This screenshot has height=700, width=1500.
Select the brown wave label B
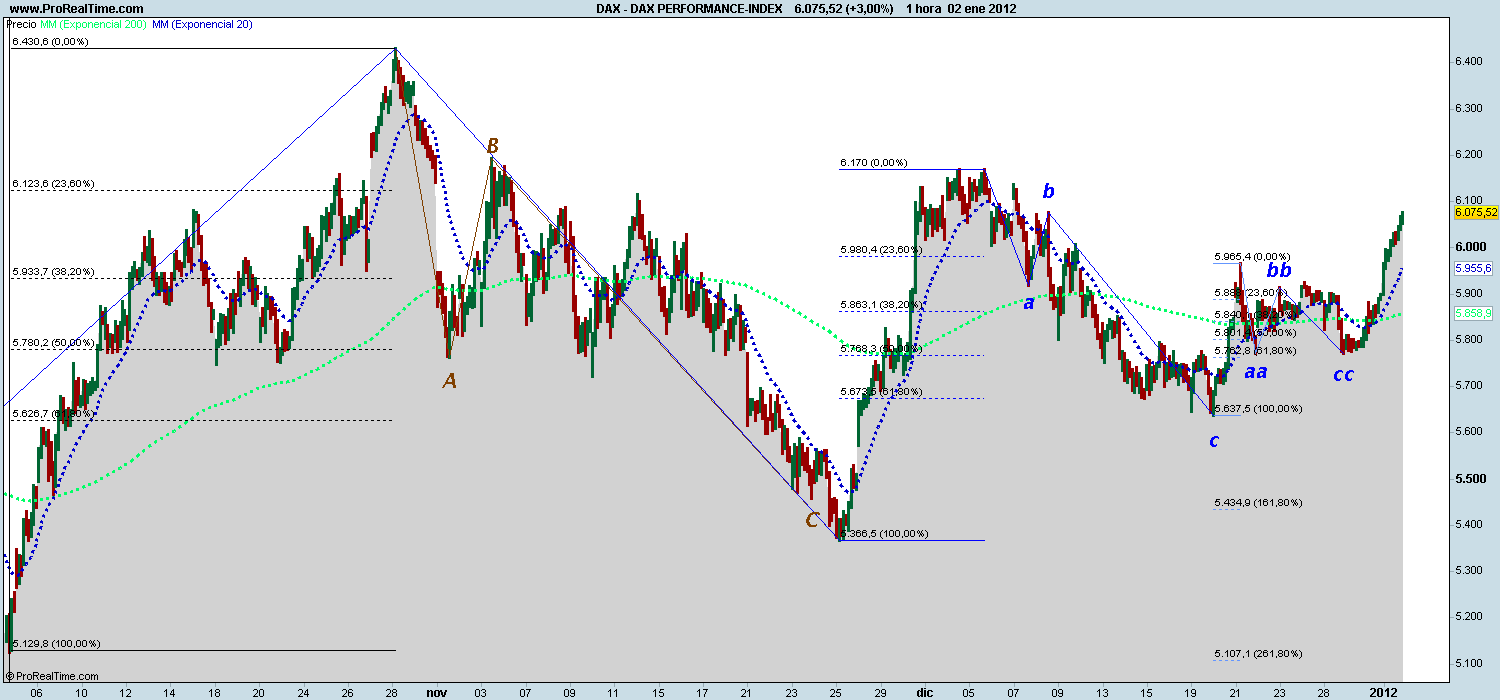pyautogui.click(x=492, y=147)
